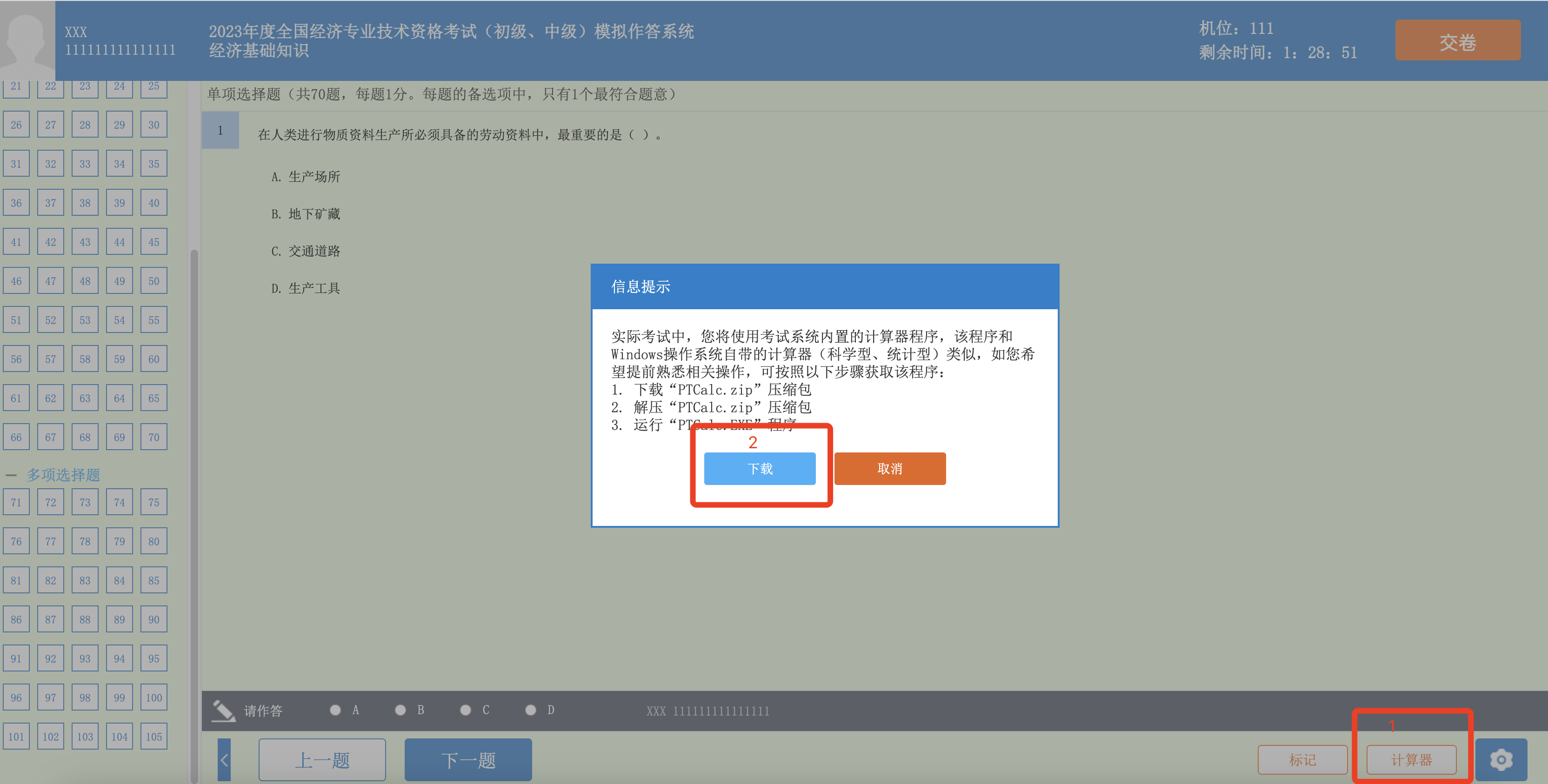The width and height of the screenshot is (1548, 784).
Task: Jump to question 70
Action: click(154, 438)
